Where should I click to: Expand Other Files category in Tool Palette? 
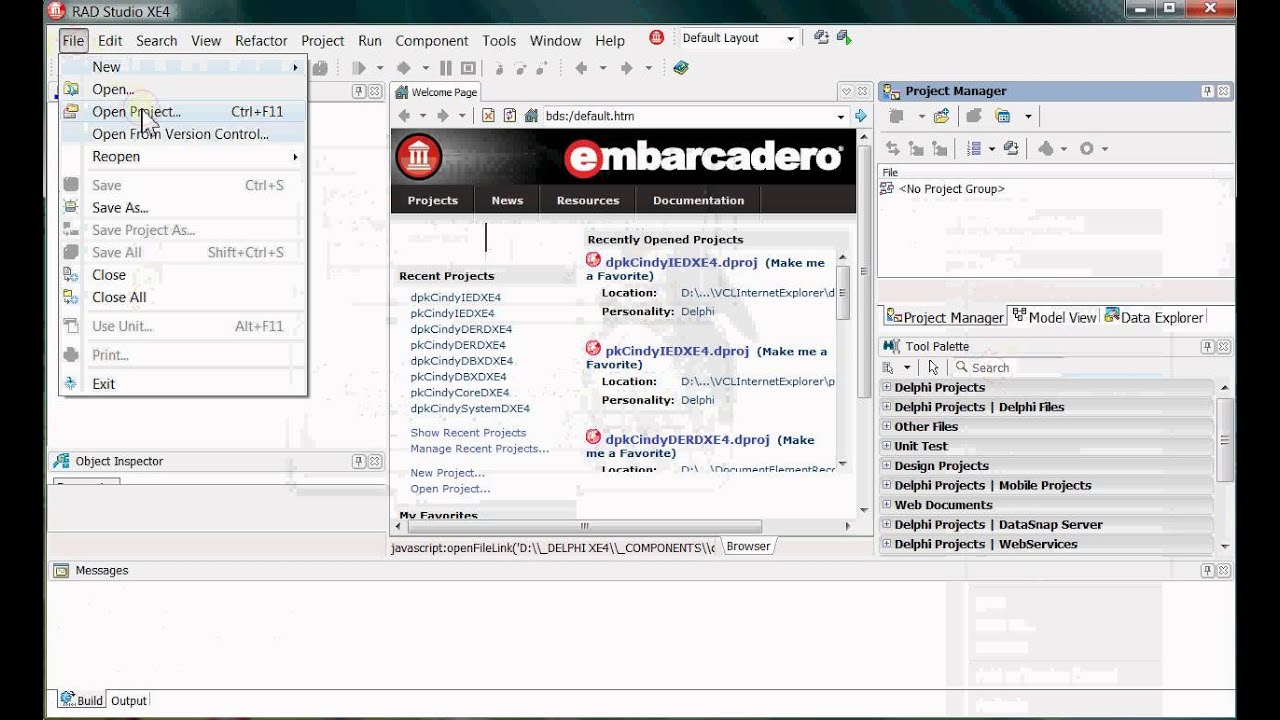click(886, 426)
